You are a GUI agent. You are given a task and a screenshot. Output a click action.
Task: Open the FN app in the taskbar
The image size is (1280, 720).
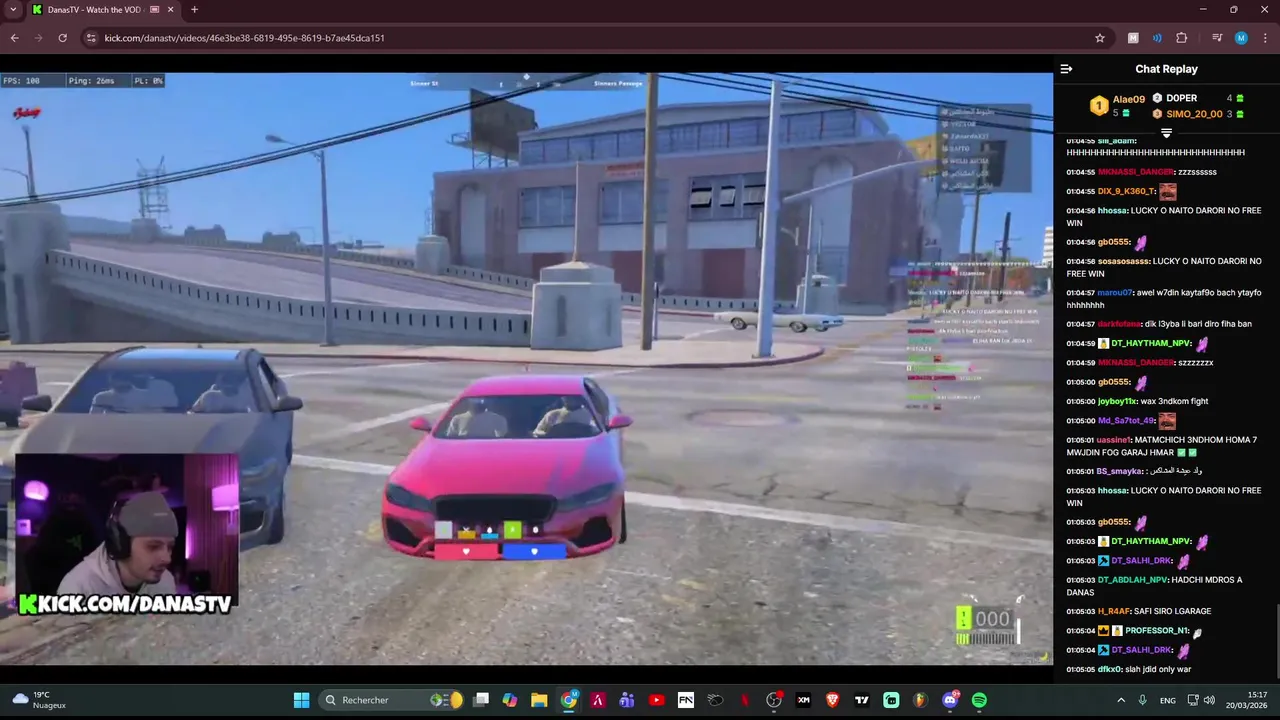pos(686,700)
